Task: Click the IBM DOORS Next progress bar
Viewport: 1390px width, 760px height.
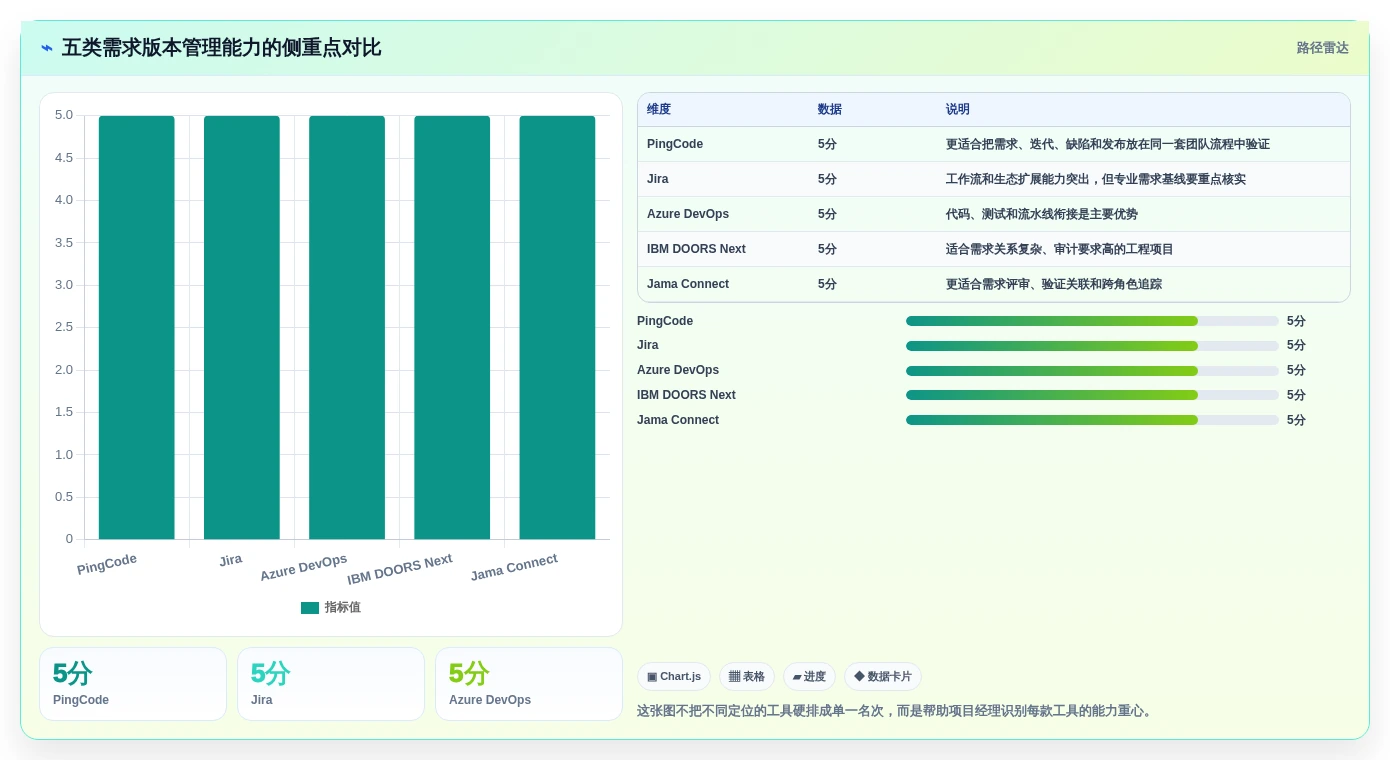Action: 1092,395
